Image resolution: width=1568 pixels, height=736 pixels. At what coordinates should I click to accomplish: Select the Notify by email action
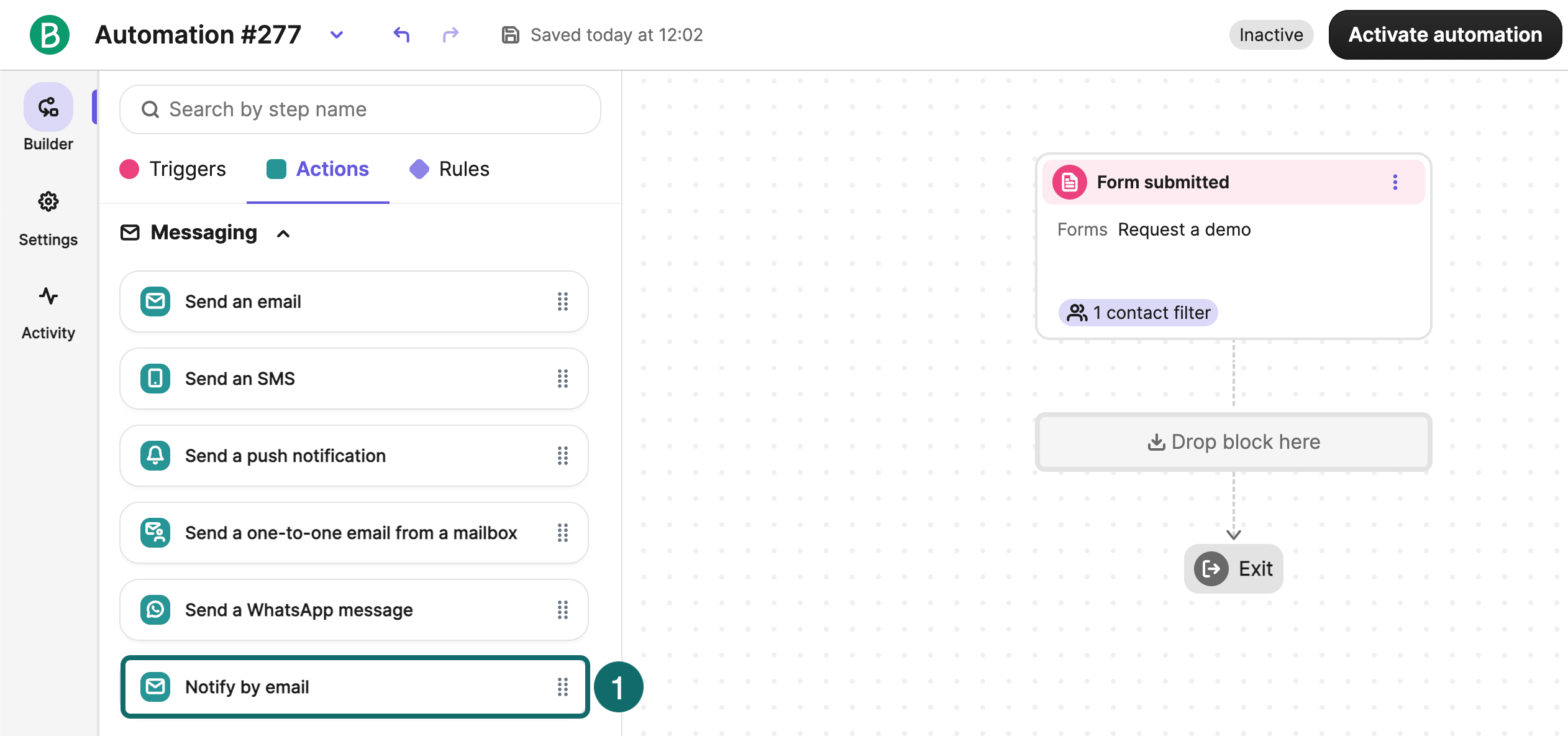354,687
